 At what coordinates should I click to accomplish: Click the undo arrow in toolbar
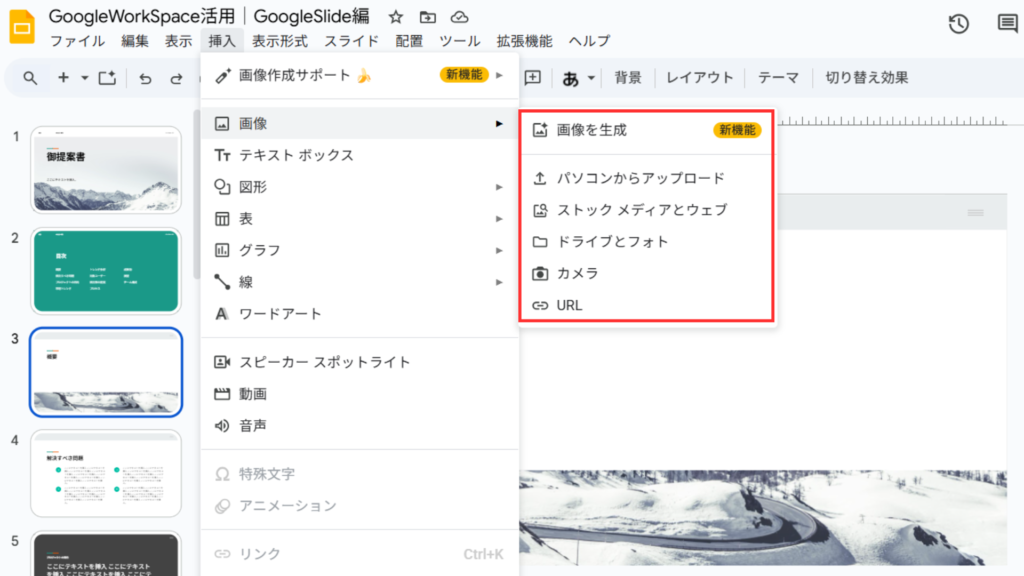145,78
